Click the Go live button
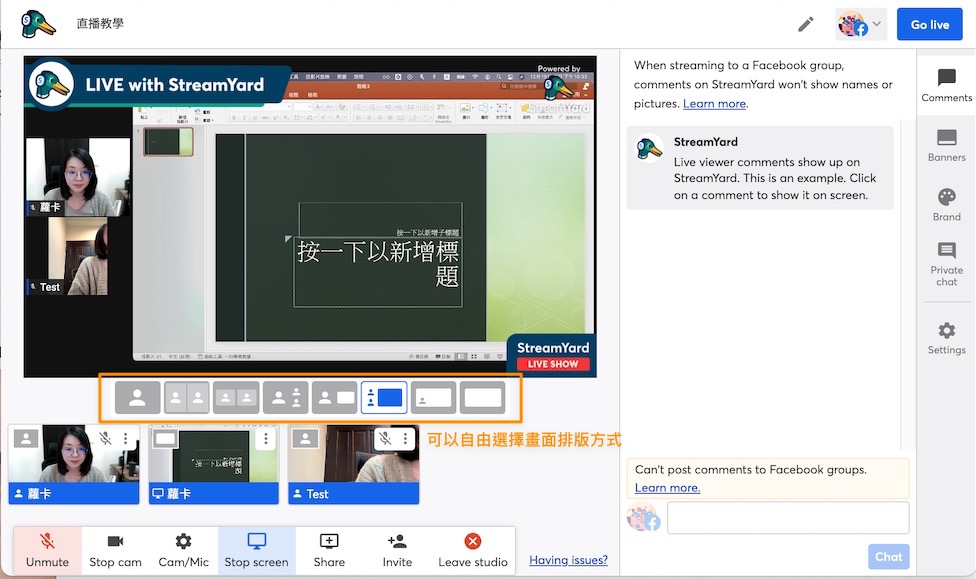Screen dimensions: 976x579 coord(929,25)
